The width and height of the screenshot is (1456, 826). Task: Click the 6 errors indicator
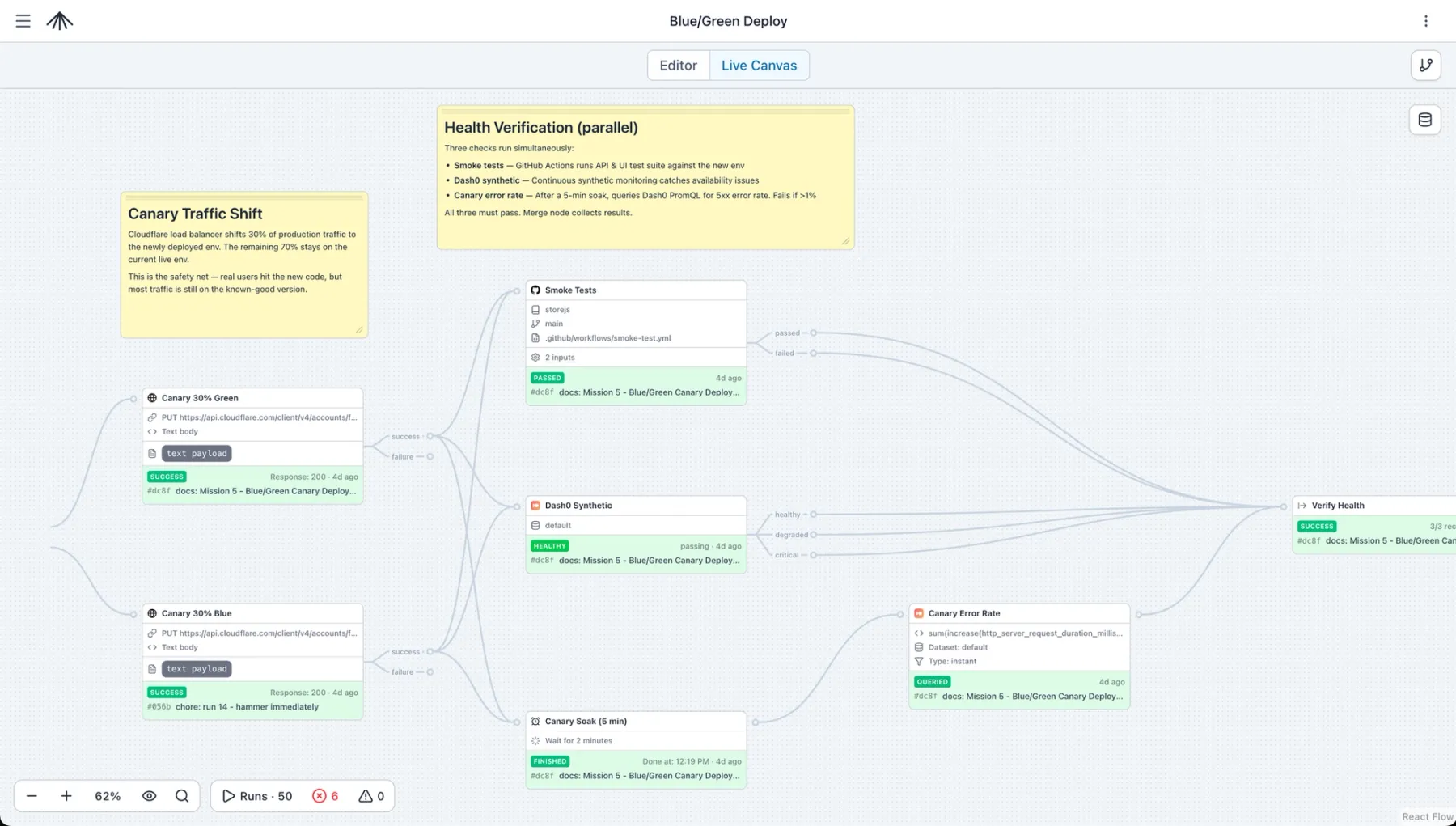pos(325,796)
